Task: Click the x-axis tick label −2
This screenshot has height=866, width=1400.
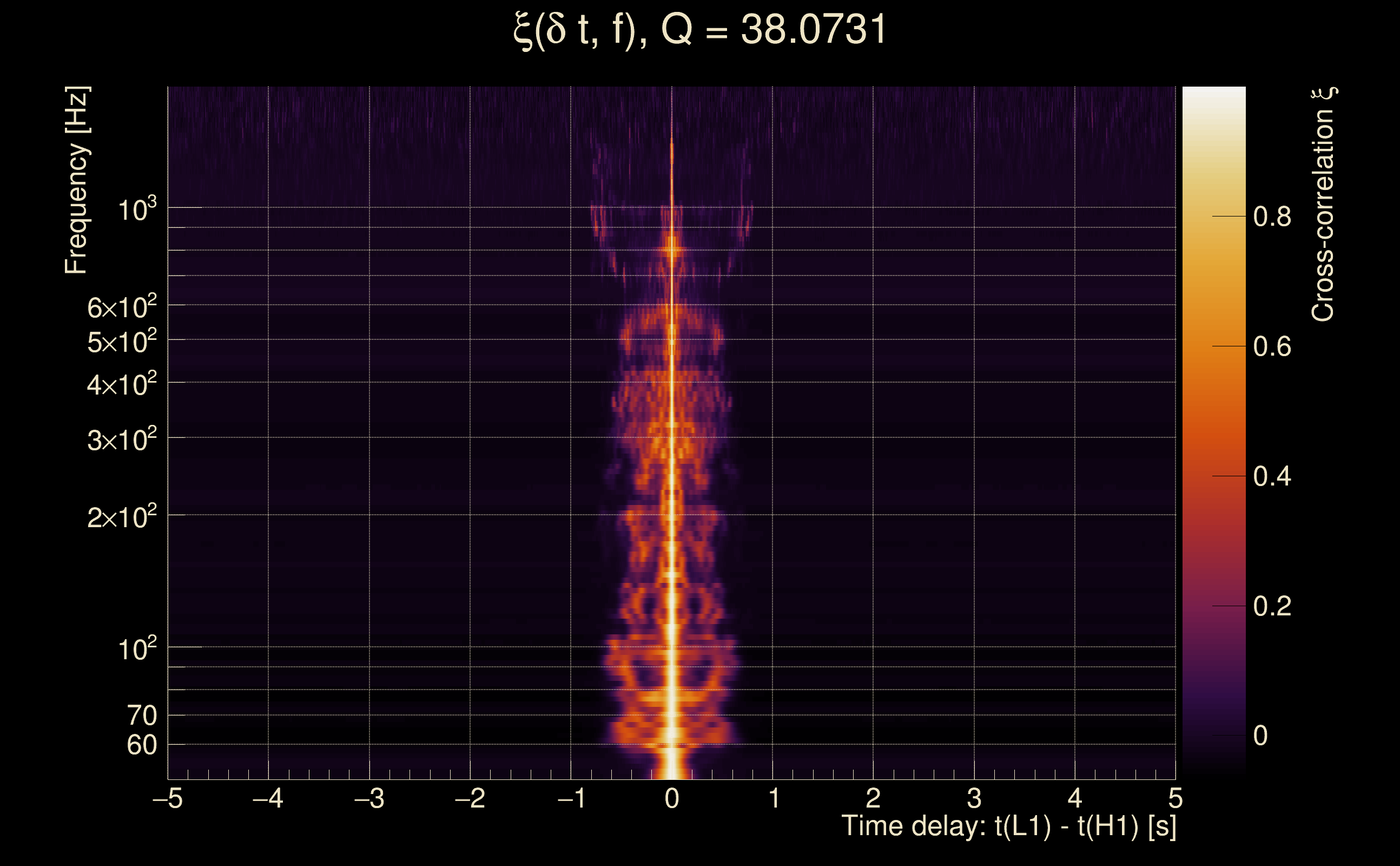Action: [470, 798]
